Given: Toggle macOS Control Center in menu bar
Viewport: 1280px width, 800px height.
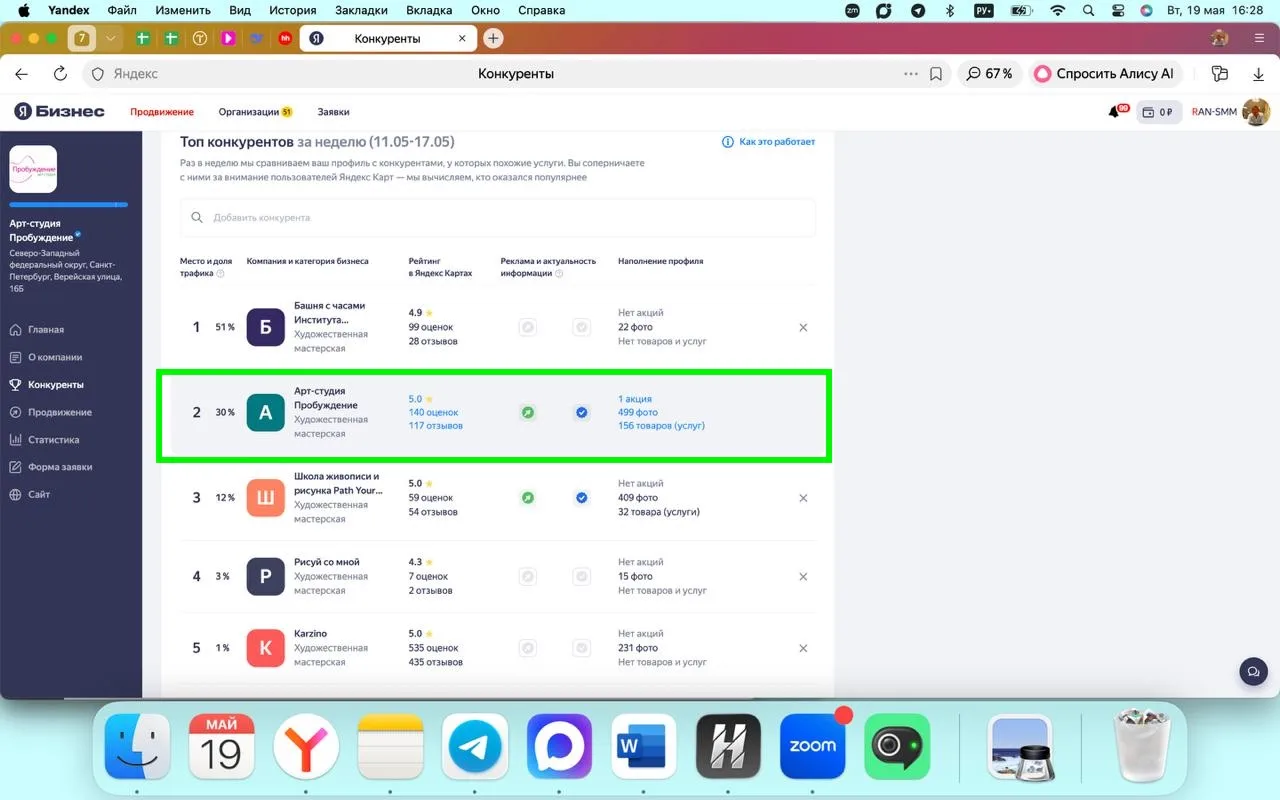Looking at the screenshot, I should click(1118, 11).
